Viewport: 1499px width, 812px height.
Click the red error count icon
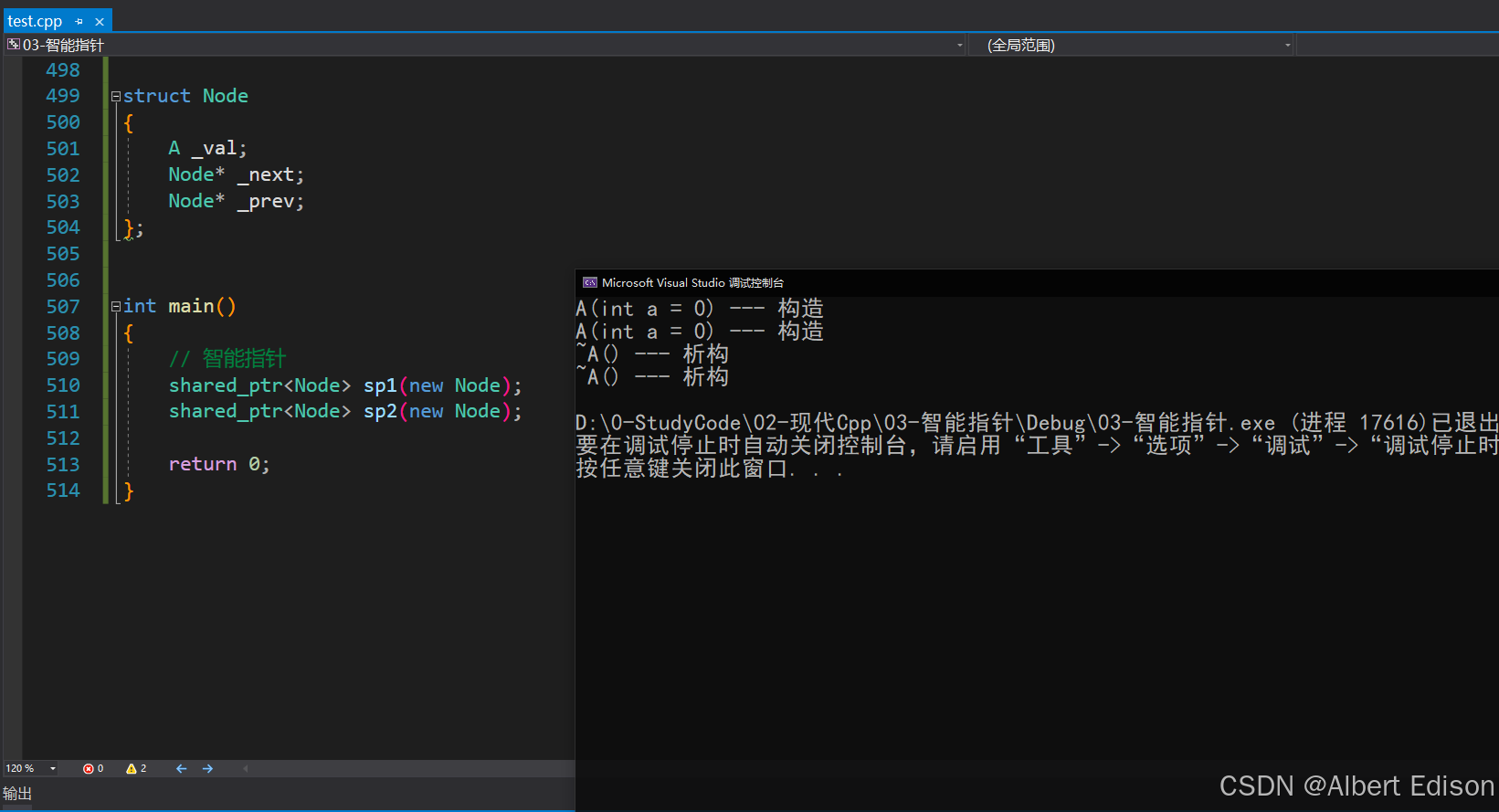(x=88, y=768)
